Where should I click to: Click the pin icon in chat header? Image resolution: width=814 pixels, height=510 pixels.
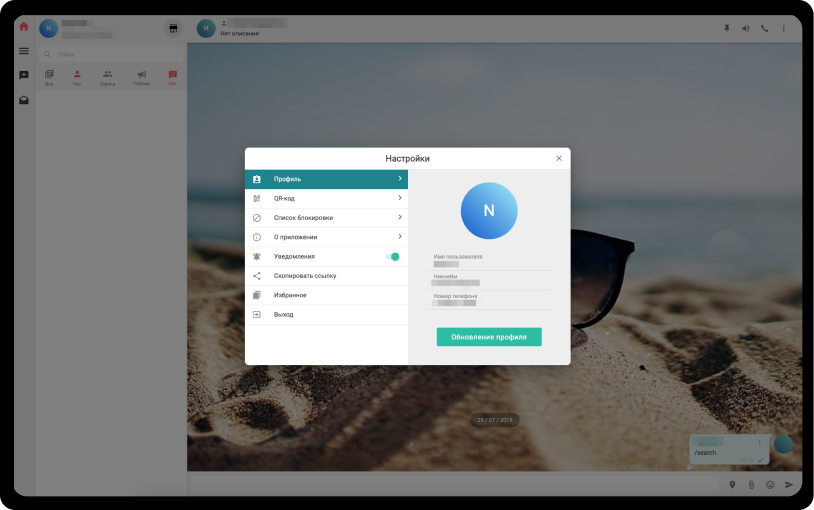click(x=727, y=28)
